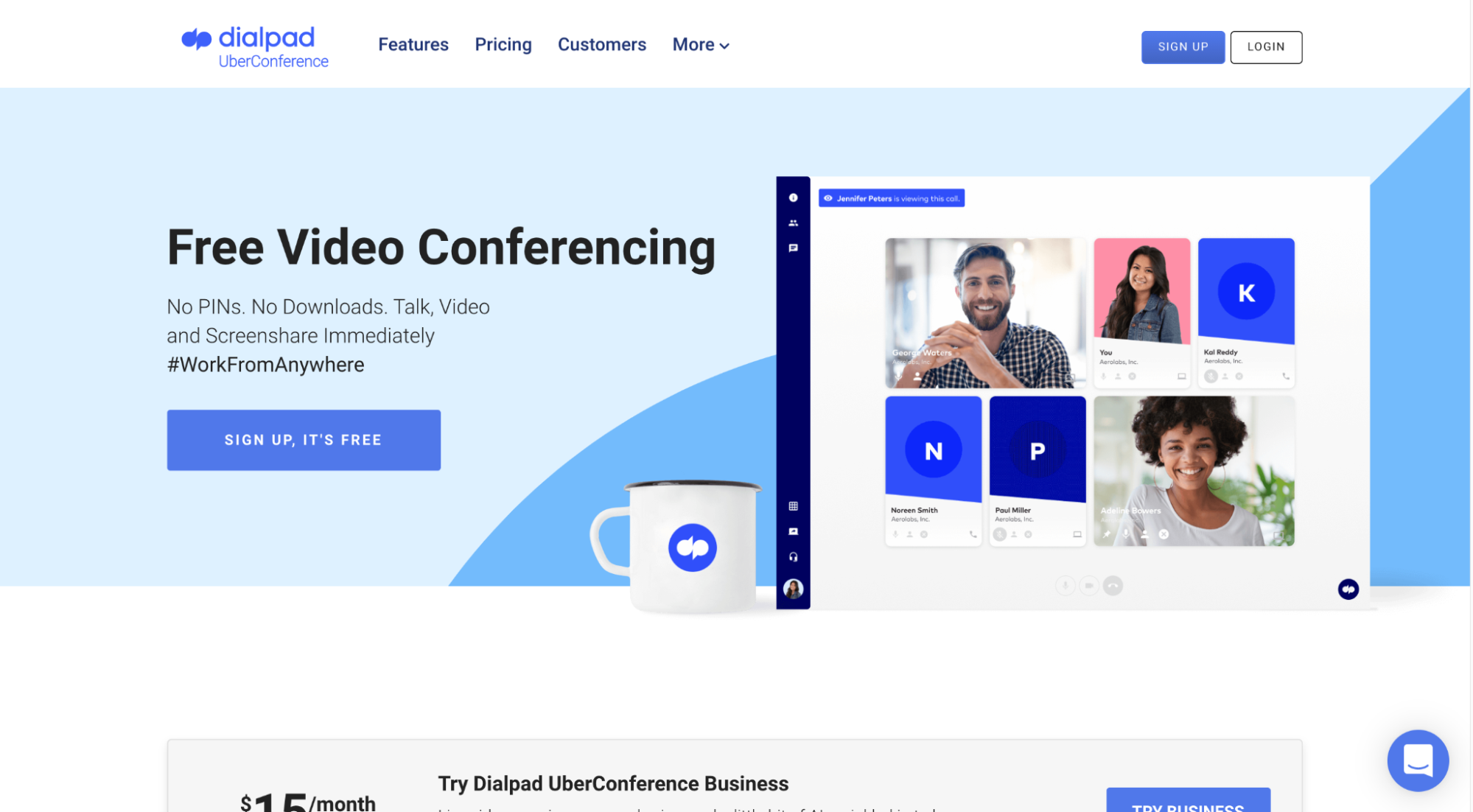The image size is (1473, 812).
Task: Click Try Dialpad UberConference Business heading
Action: click(613, 783)
